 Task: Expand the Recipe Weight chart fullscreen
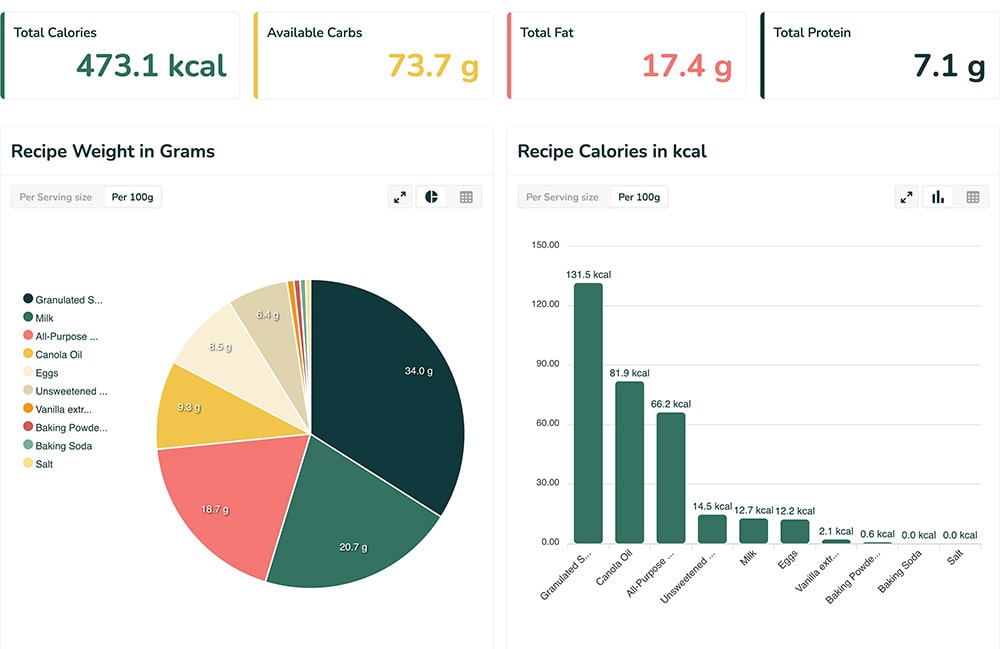pos(400,197)
